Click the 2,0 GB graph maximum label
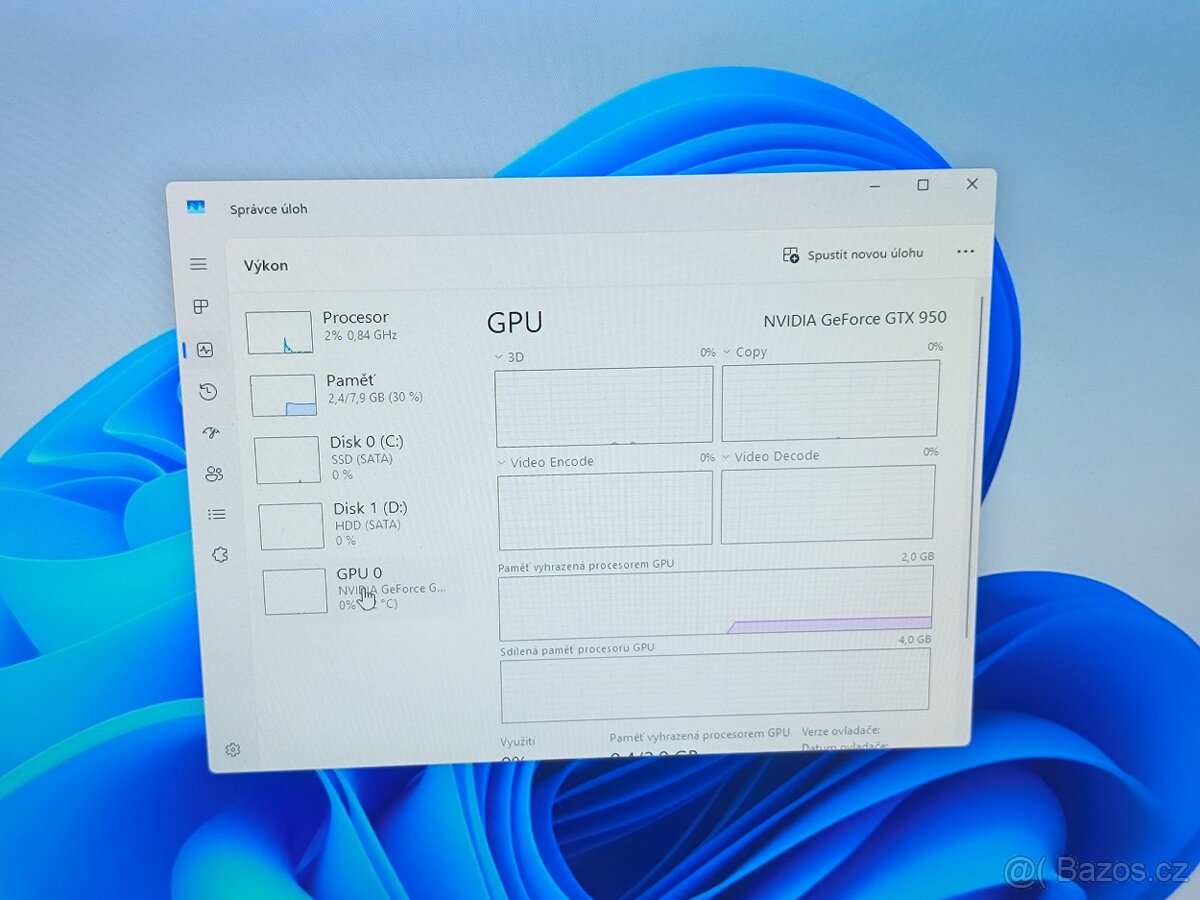This screenshot has height=900, width=1200. click(917, 556)
